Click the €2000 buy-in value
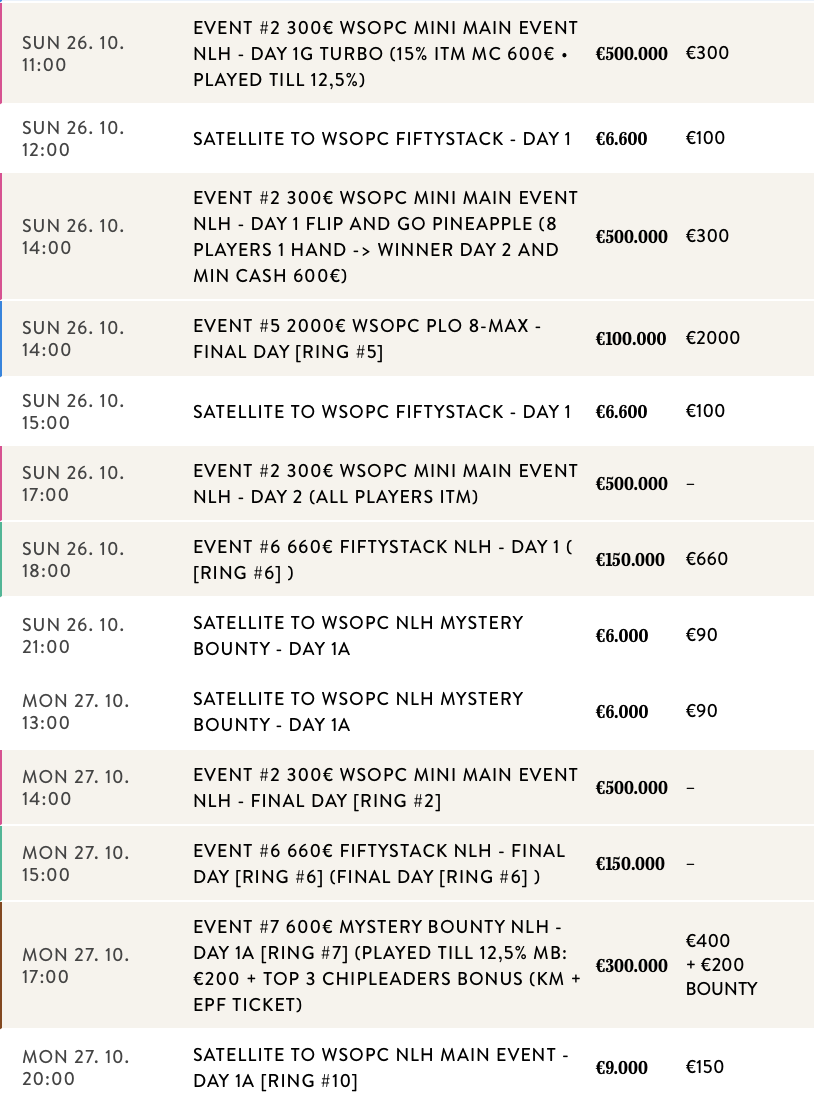 coord(713,338)
